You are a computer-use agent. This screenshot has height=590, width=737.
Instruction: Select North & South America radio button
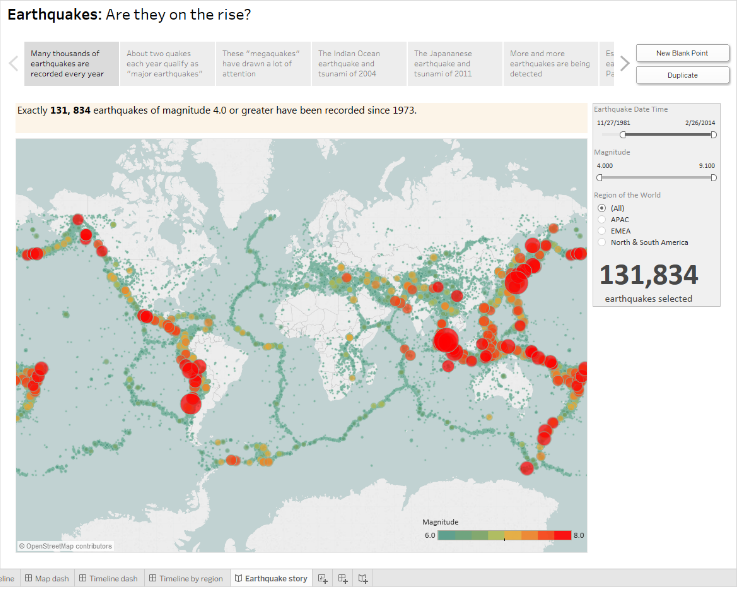(602, 242)
